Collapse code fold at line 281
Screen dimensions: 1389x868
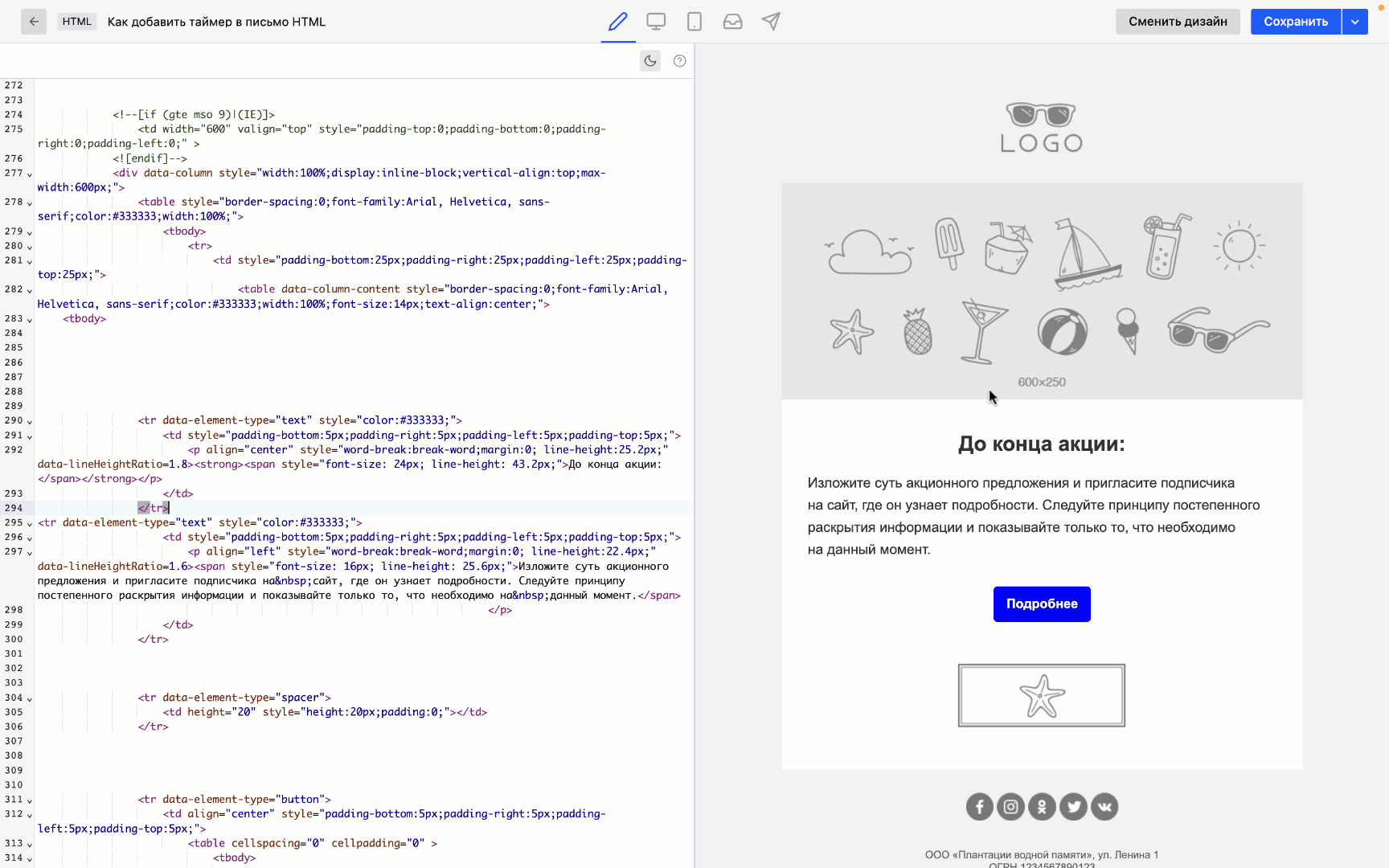click(30, 261)
